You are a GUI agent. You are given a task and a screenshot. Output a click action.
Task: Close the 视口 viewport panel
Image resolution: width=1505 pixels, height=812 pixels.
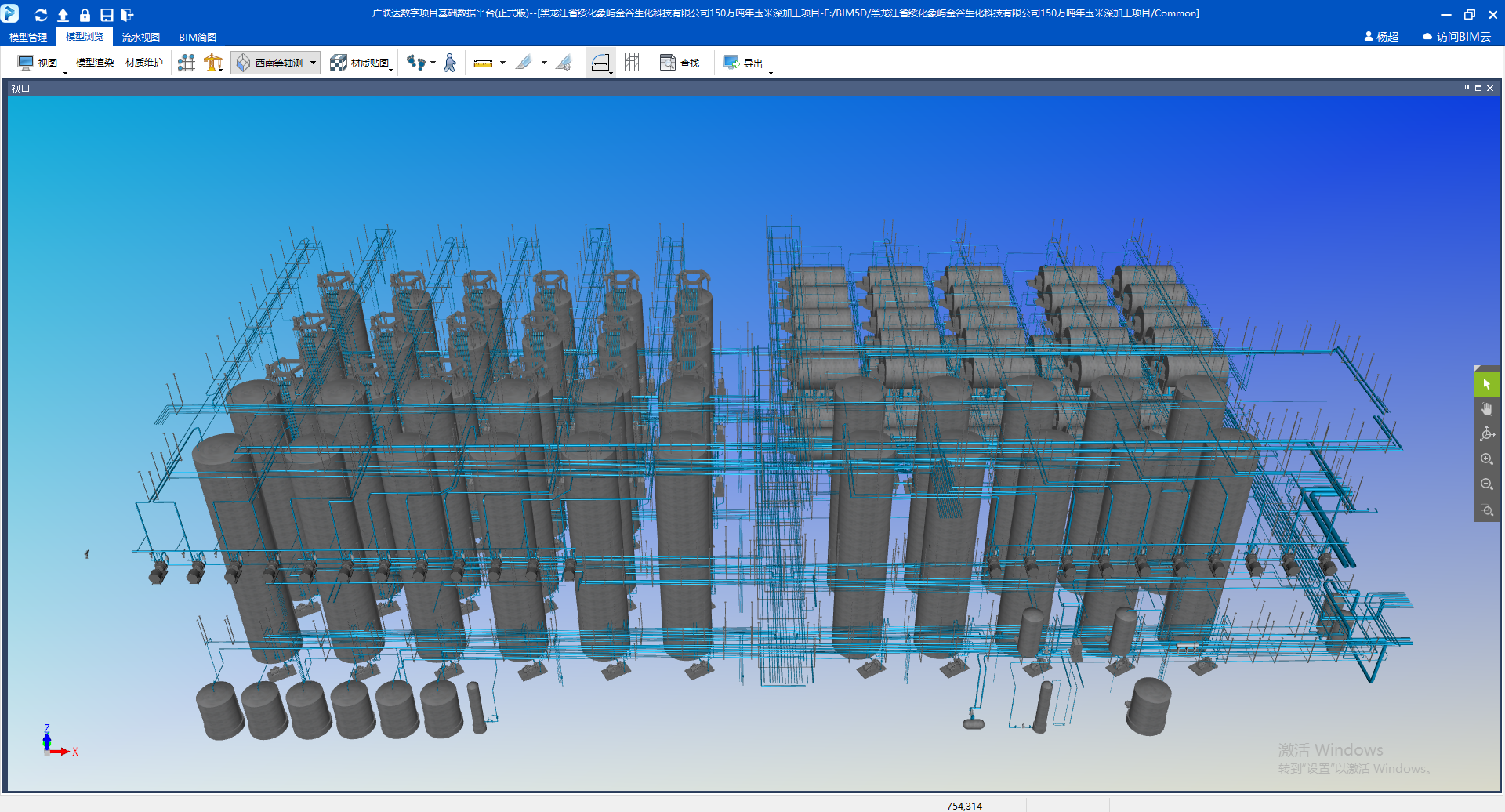1490,89
